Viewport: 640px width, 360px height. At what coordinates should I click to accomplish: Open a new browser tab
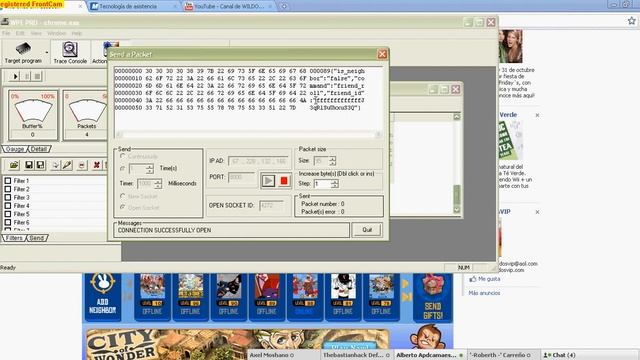pyautogui.click(x=284, y=6)
